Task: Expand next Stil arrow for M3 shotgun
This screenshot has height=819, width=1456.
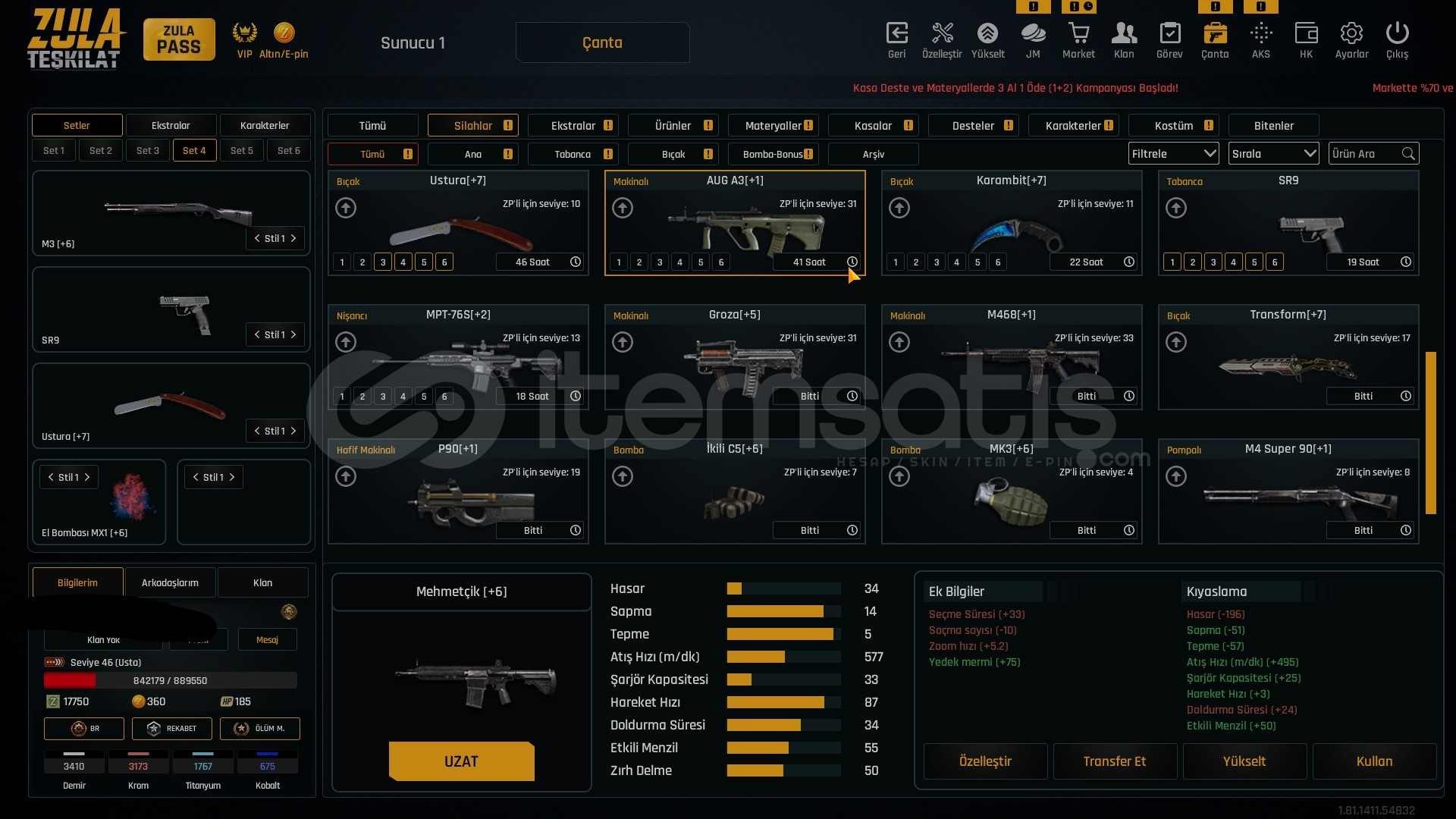Action: pos(293,238)
